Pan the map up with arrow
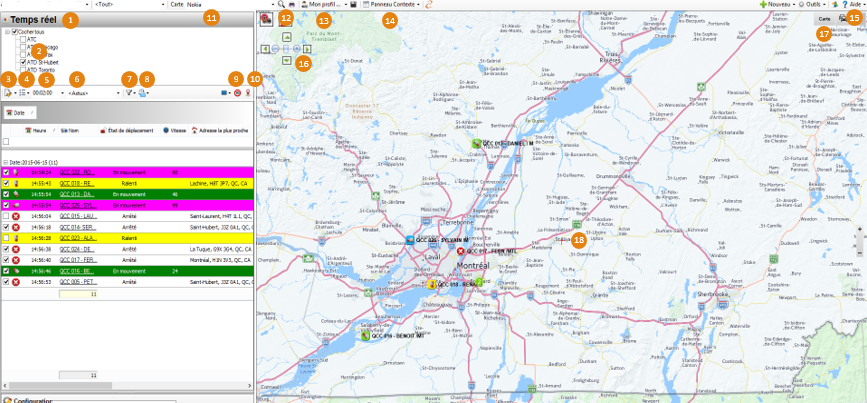Screen dimensions: 867x403 coord(287,34)
